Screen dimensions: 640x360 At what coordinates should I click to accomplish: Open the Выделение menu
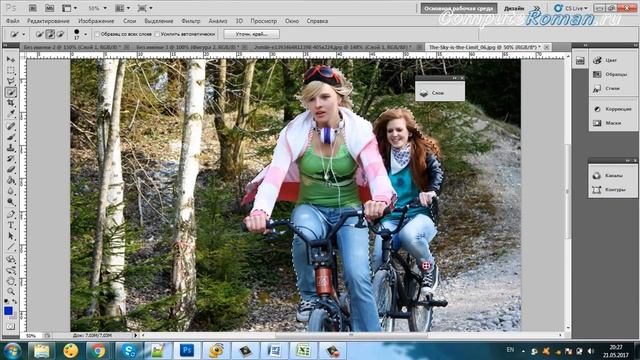coord(159,21)
